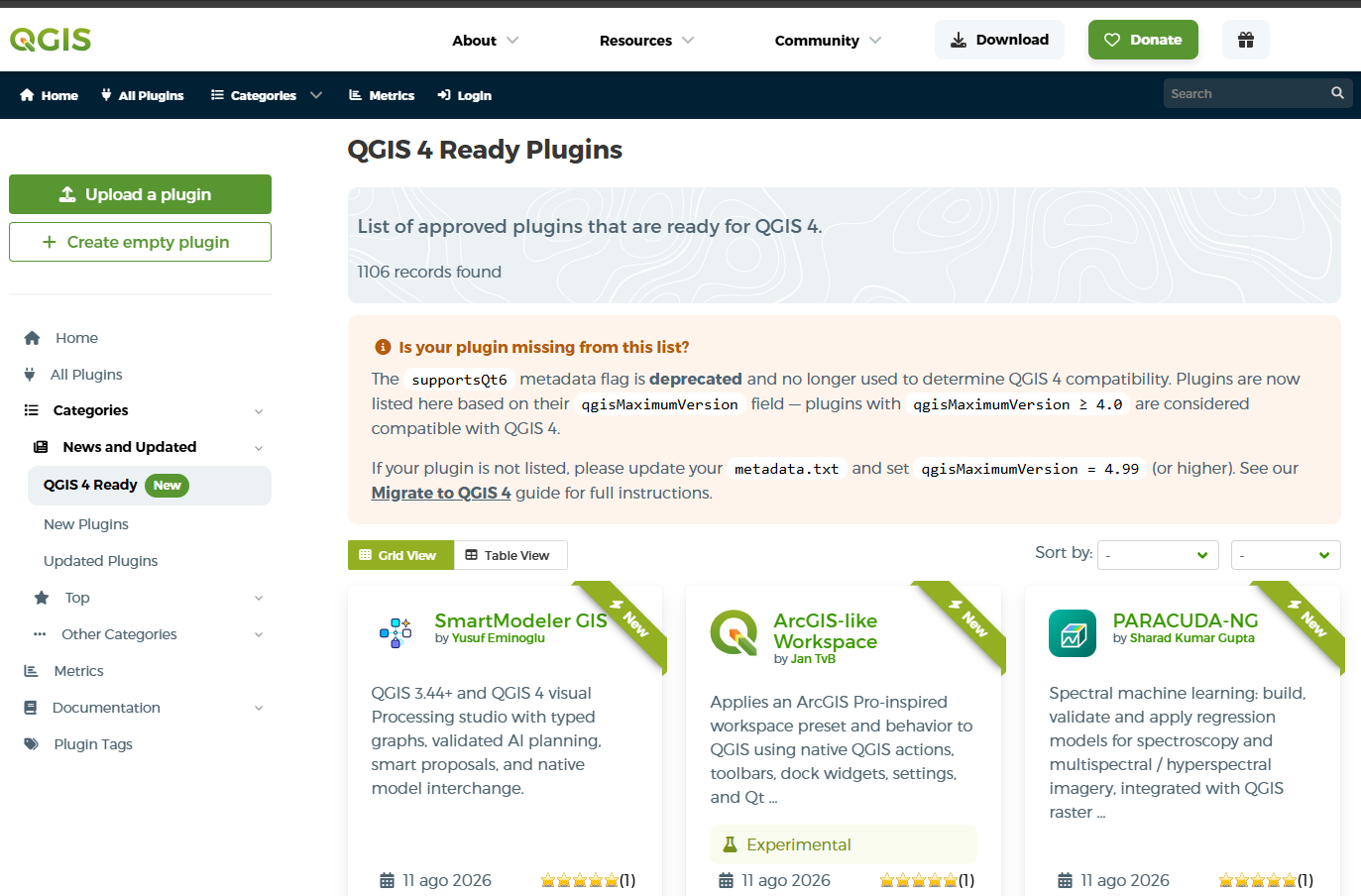The height and width of the screenshot is (896, 1361).
Task: Click the flask icon beside Experimental
Action: pyautogui.click(x=731, y=844)
